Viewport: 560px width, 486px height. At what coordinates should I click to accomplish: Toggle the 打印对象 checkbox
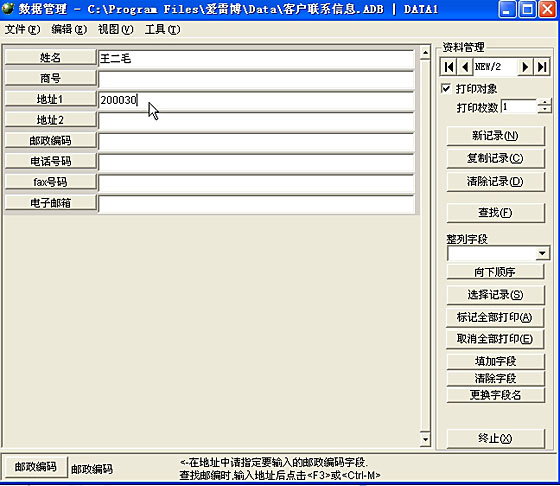[x=446, y=88]
